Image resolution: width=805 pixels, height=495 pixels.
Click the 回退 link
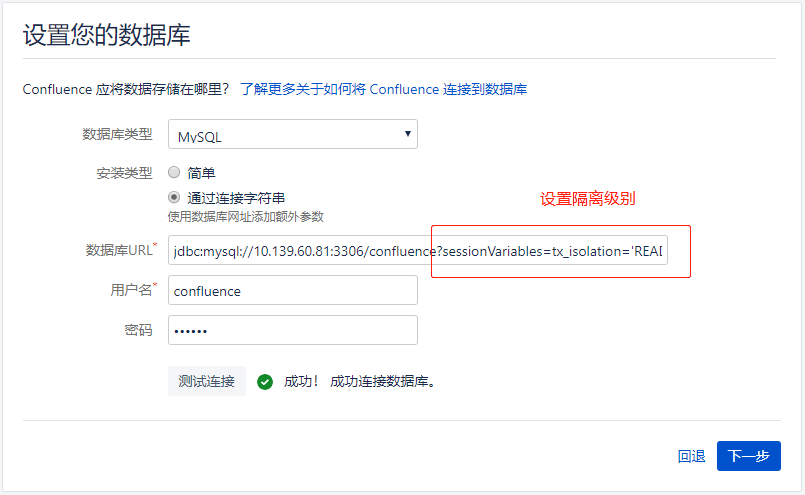click(691, 456)
